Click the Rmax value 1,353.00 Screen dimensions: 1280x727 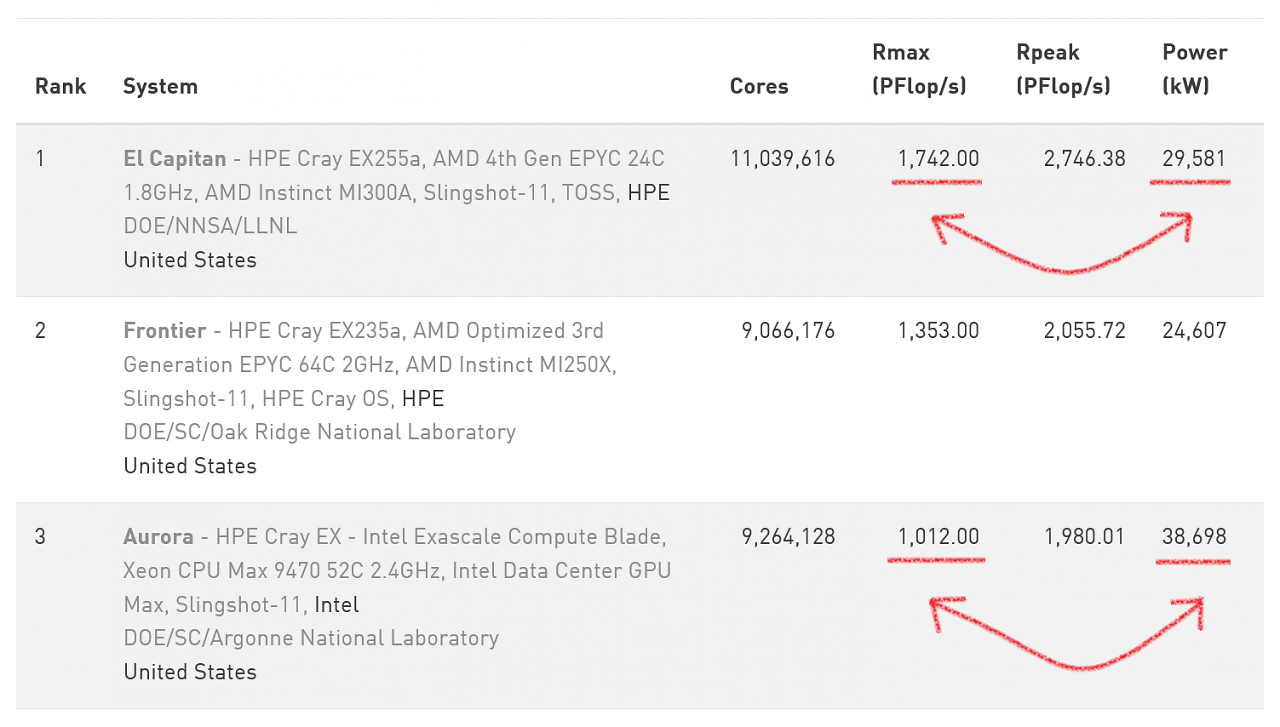pyautogui.click(x=938, y=330)
